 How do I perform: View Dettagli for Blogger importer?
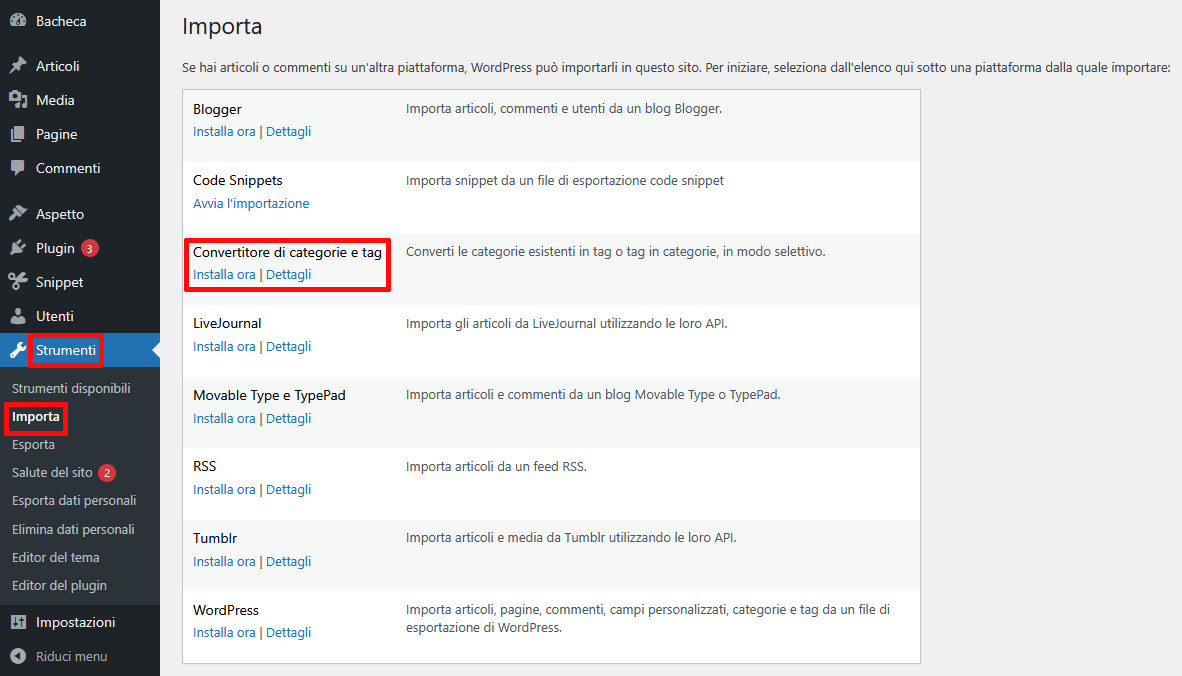point(289,131)
